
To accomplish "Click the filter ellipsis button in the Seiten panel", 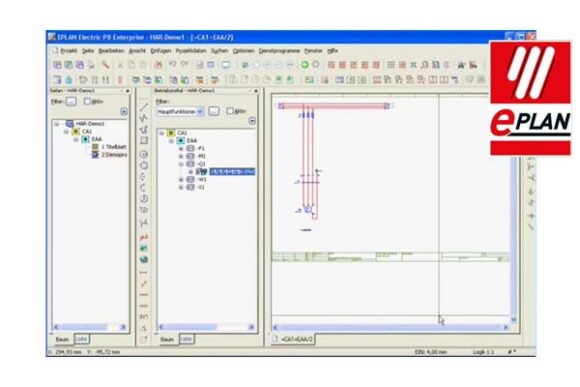I will [x=71, y=101].
